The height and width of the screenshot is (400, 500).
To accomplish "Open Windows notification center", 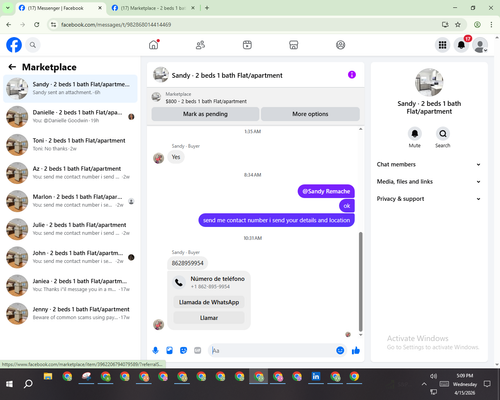I will (487, 384).
